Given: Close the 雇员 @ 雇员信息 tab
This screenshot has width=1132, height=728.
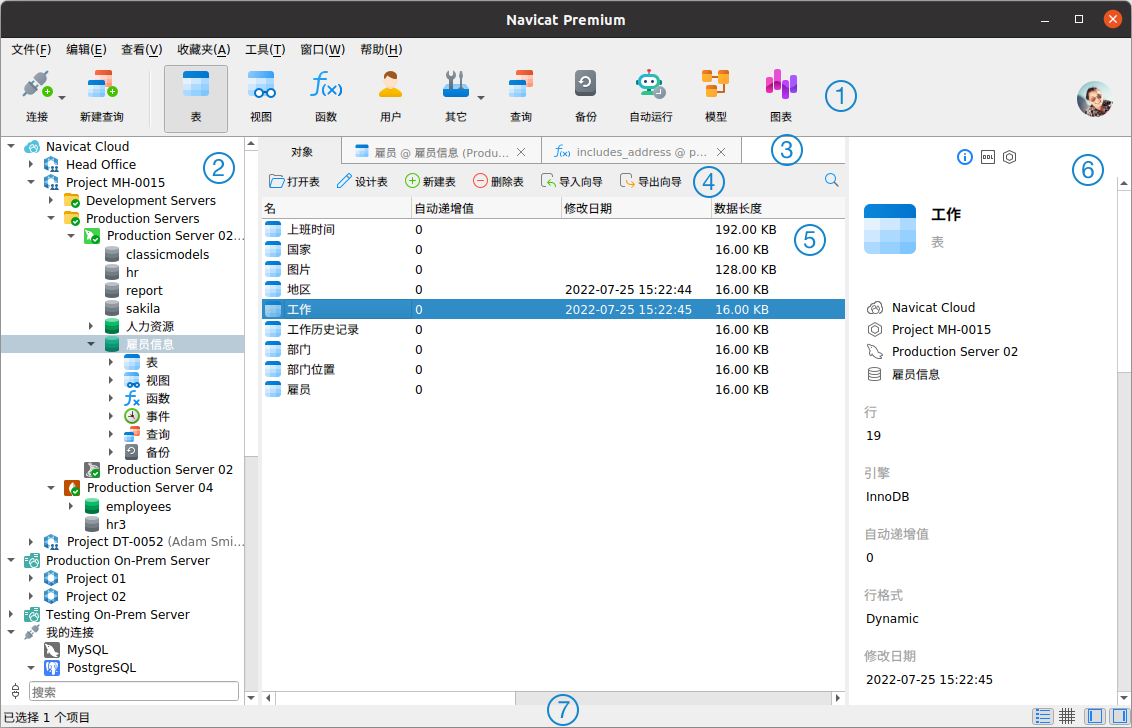Looking at the screenshot, I should click(521, 152).
